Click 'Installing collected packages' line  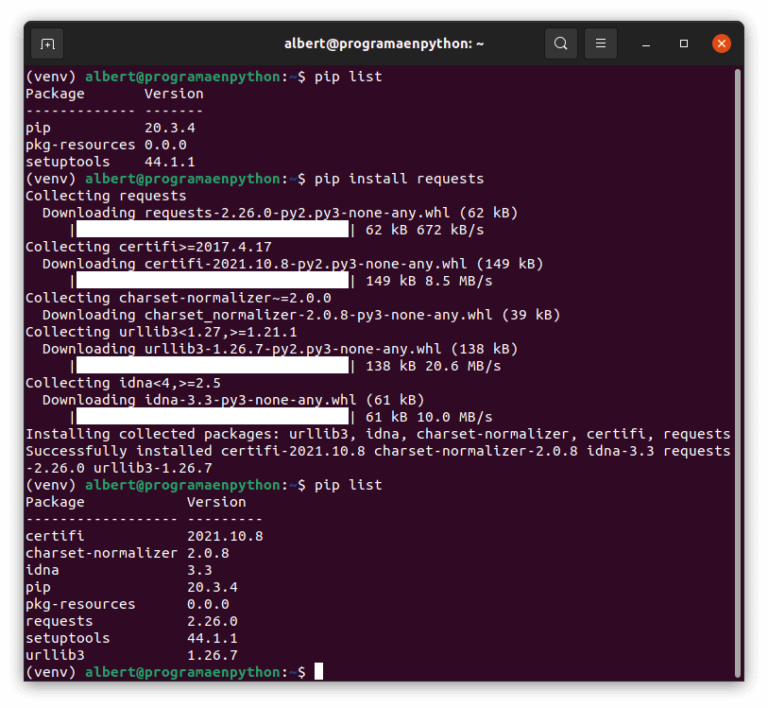pyautogui.click(x=378, y=434)
